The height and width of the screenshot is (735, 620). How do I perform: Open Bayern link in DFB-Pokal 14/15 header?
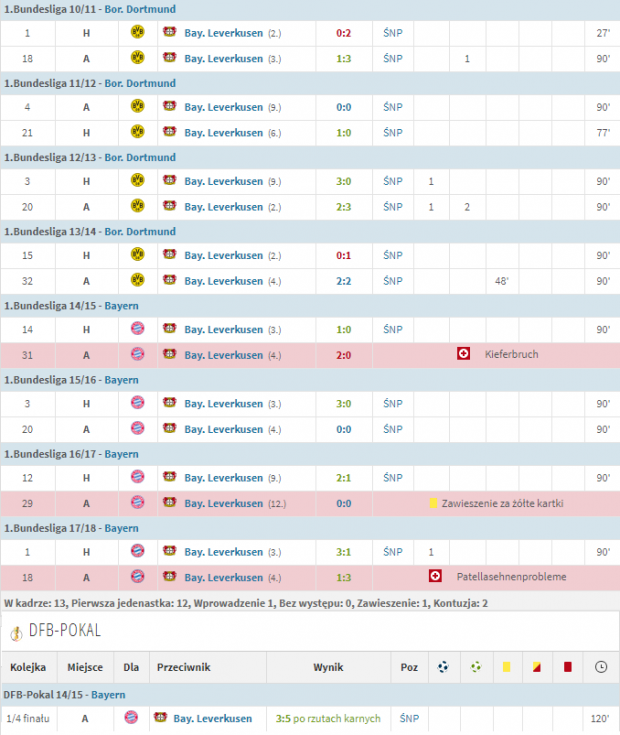(x=108, y=695)
